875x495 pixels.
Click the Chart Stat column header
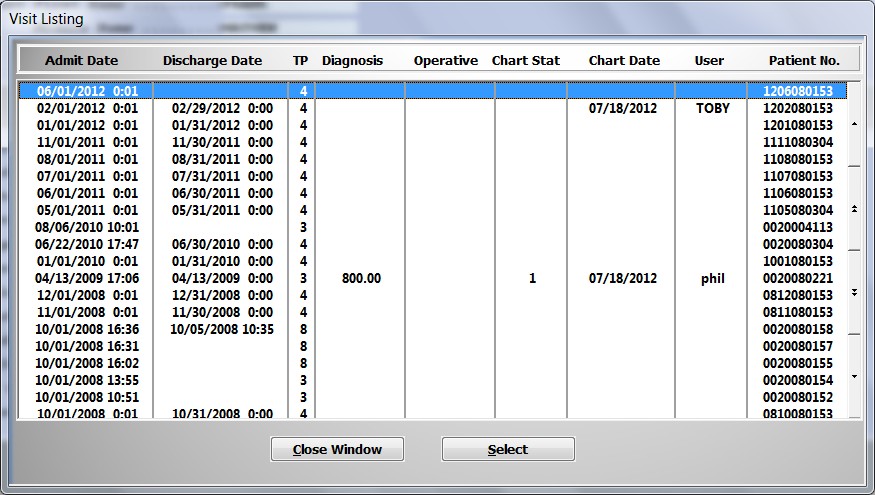pyautogui.click(x=526, y=60)
